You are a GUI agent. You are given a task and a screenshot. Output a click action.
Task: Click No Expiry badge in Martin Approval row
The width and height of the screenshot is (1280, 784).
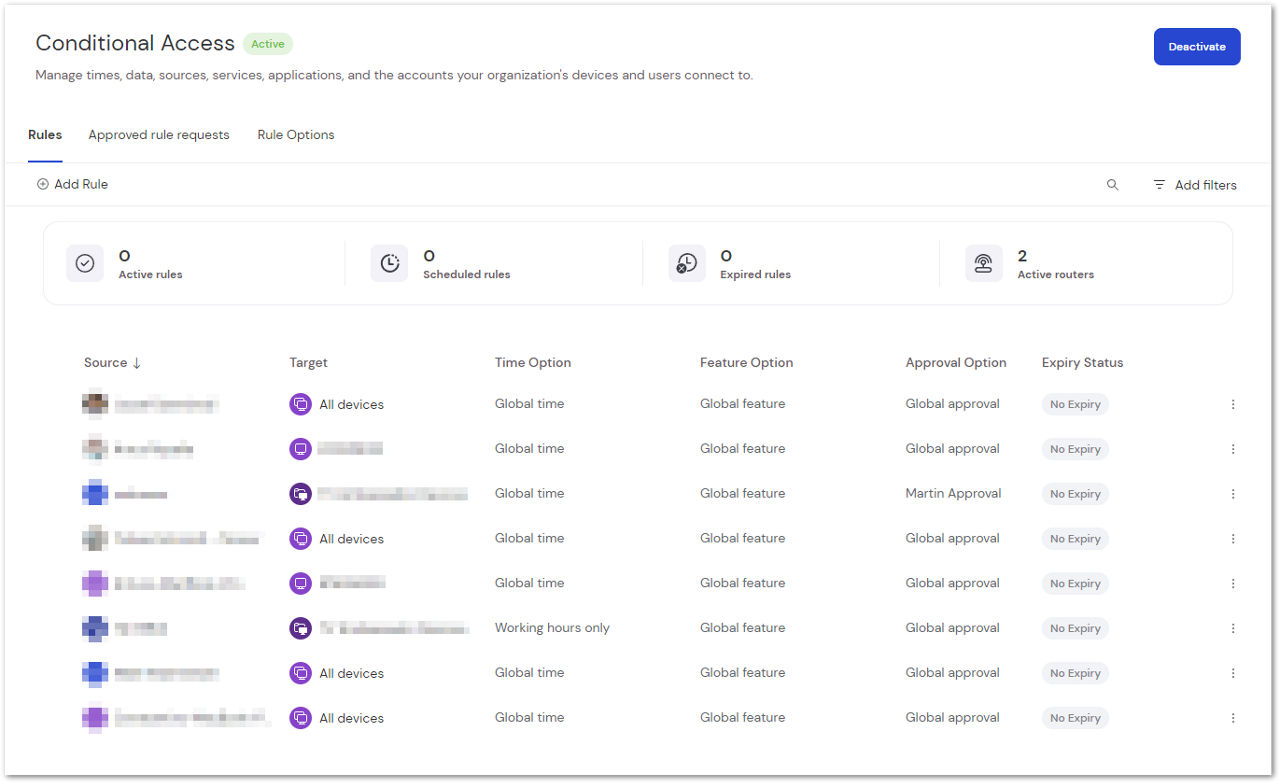[1075, 494]
